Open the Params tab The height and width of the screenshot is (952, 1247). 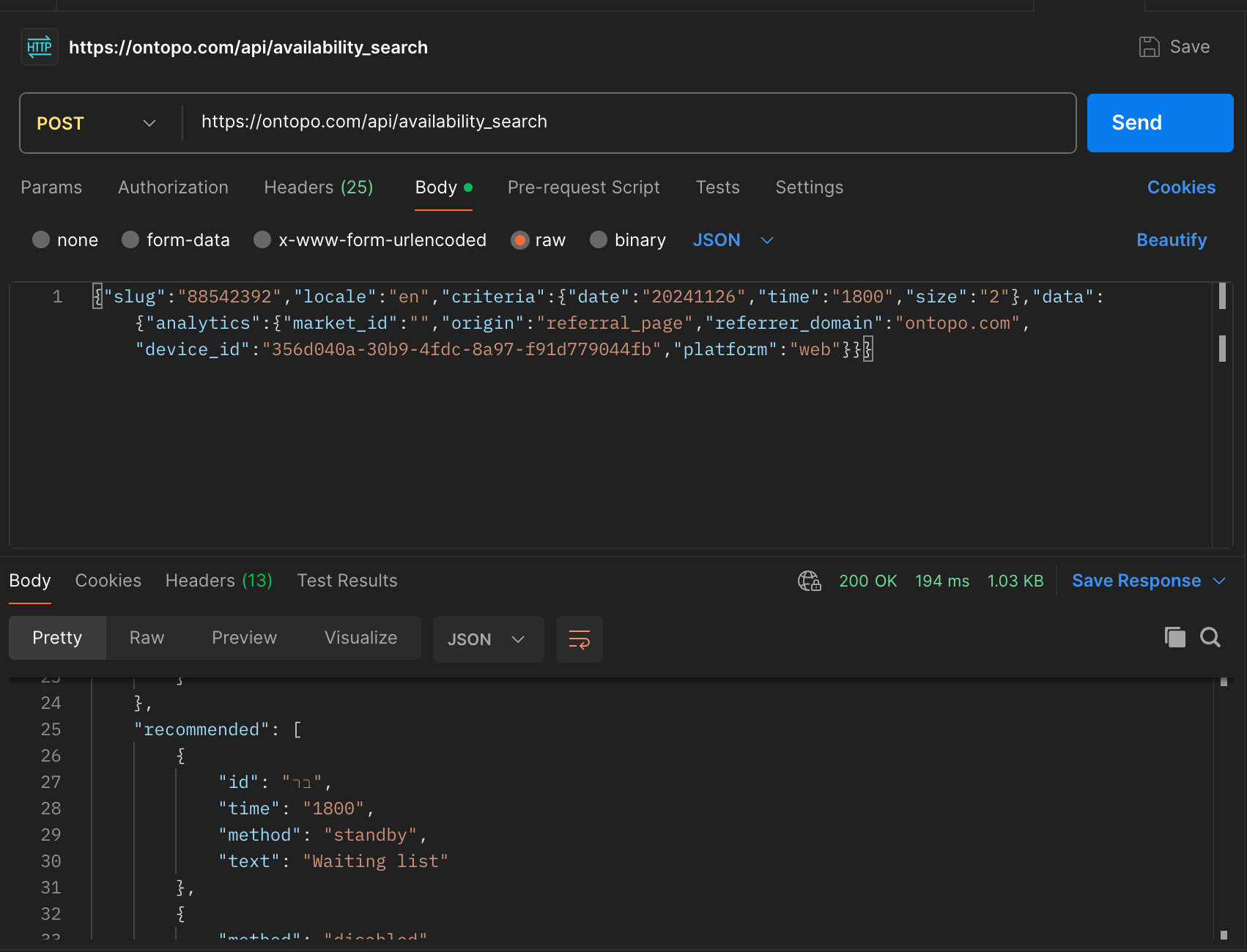coord(51,187)
